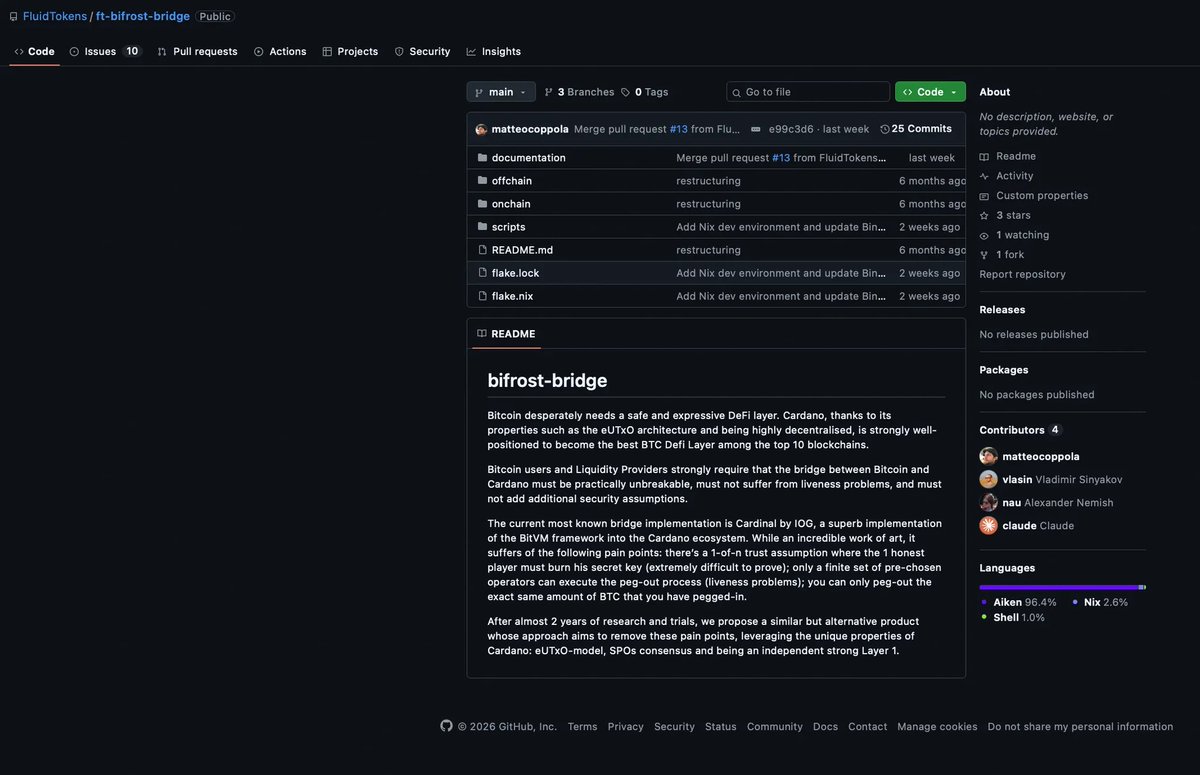Open the footer Privacy link

(x=626, y=727)
